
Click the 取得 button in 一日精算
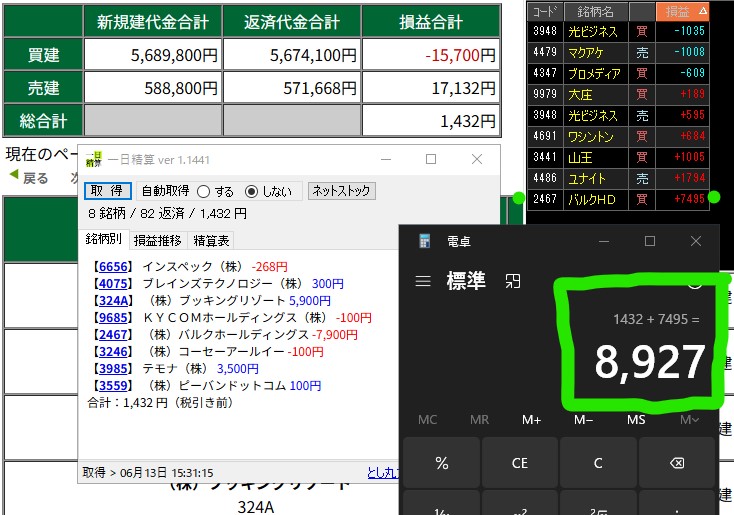pyautogui.click(x=107, y=191)
